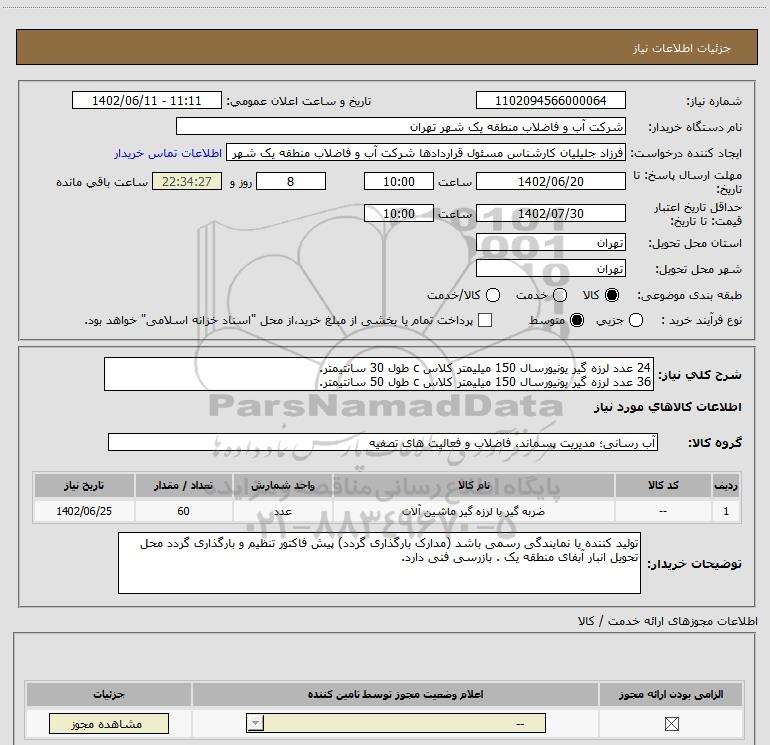Select the جزیی purchase type radio
Viewport: 770px width, 745px height.
pyautogui.click(x=636, y=320)
